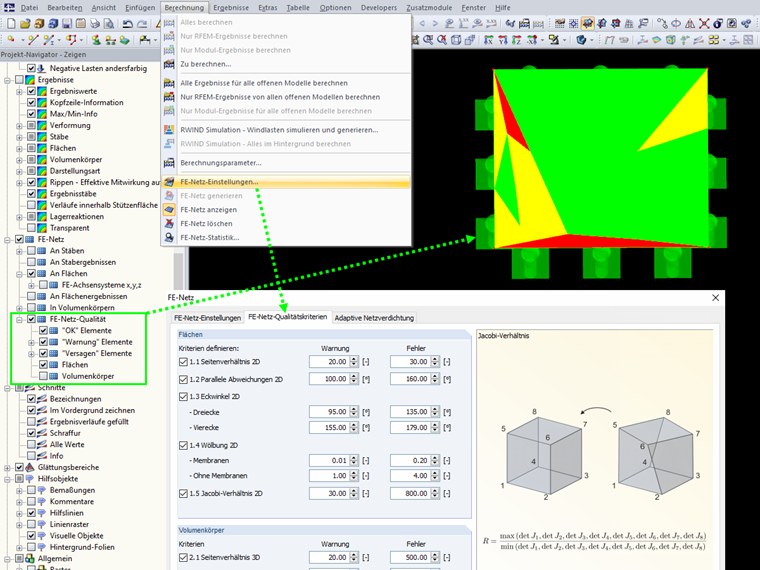The width and height of the screenshot is (760, 570).
Task: Uncheck 1.1 Seitenverhältnis 2D criterion
Action: tap(183, 362)
